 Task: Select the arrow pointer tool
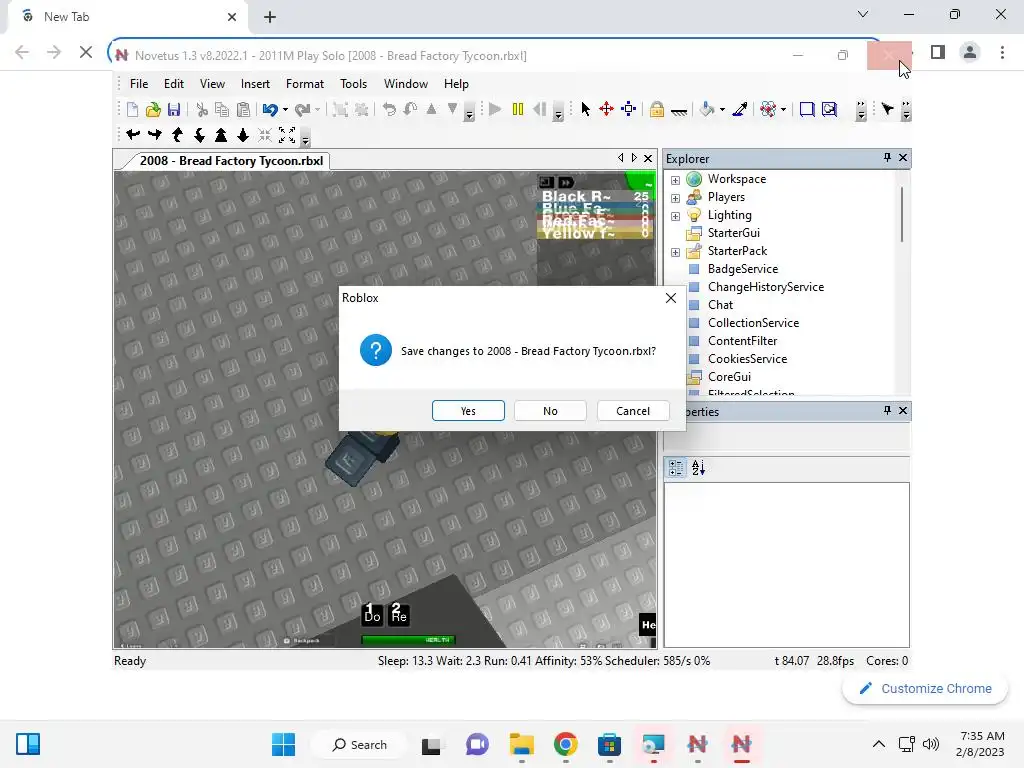click(586, 109)
